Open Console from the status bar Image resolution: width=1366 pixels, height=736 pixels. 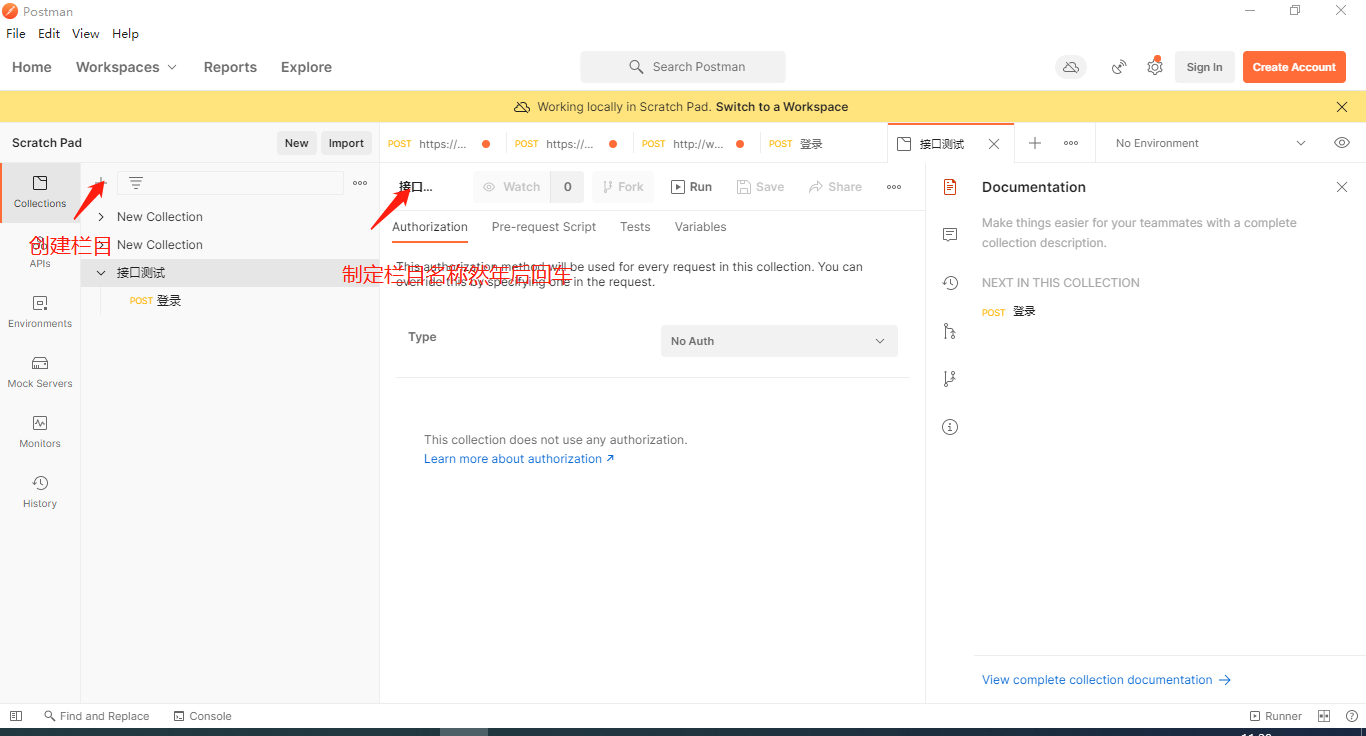[x=203, y=716]
